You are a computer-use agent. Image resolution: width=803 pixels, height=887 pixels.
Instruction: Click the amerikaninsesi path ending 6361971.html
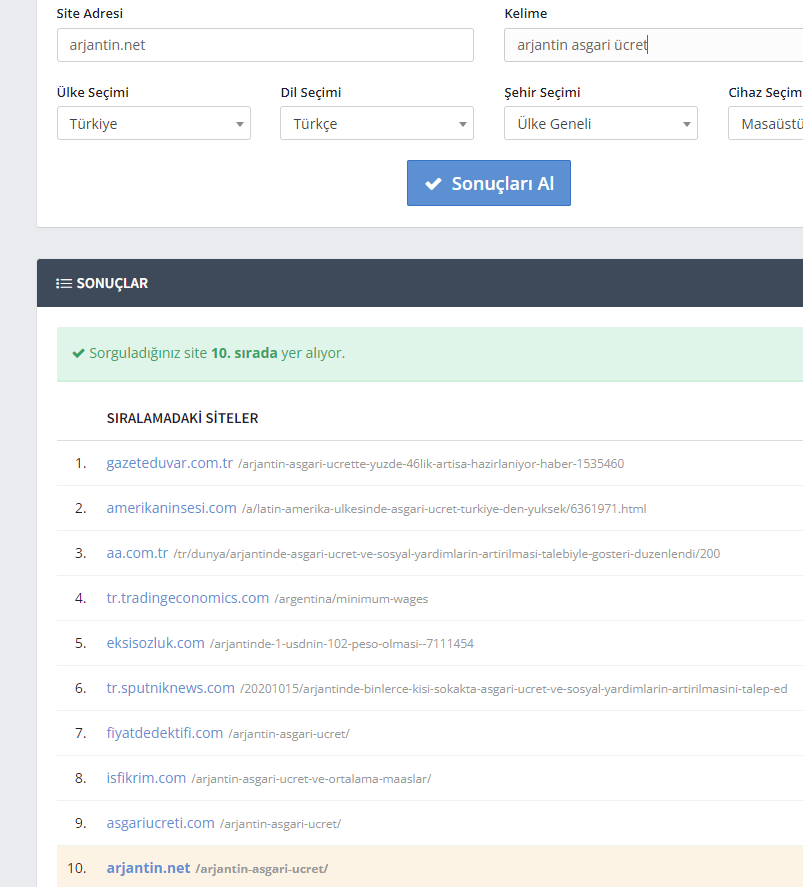click(x=444, y=509)
